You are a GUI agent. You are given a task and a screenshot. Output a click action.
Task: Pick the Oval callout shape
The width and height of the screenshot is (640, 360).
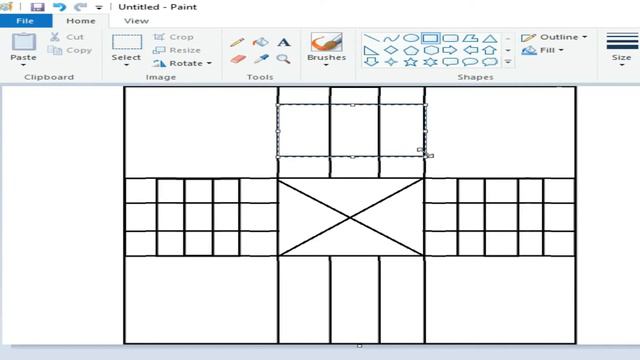point(470,62)
